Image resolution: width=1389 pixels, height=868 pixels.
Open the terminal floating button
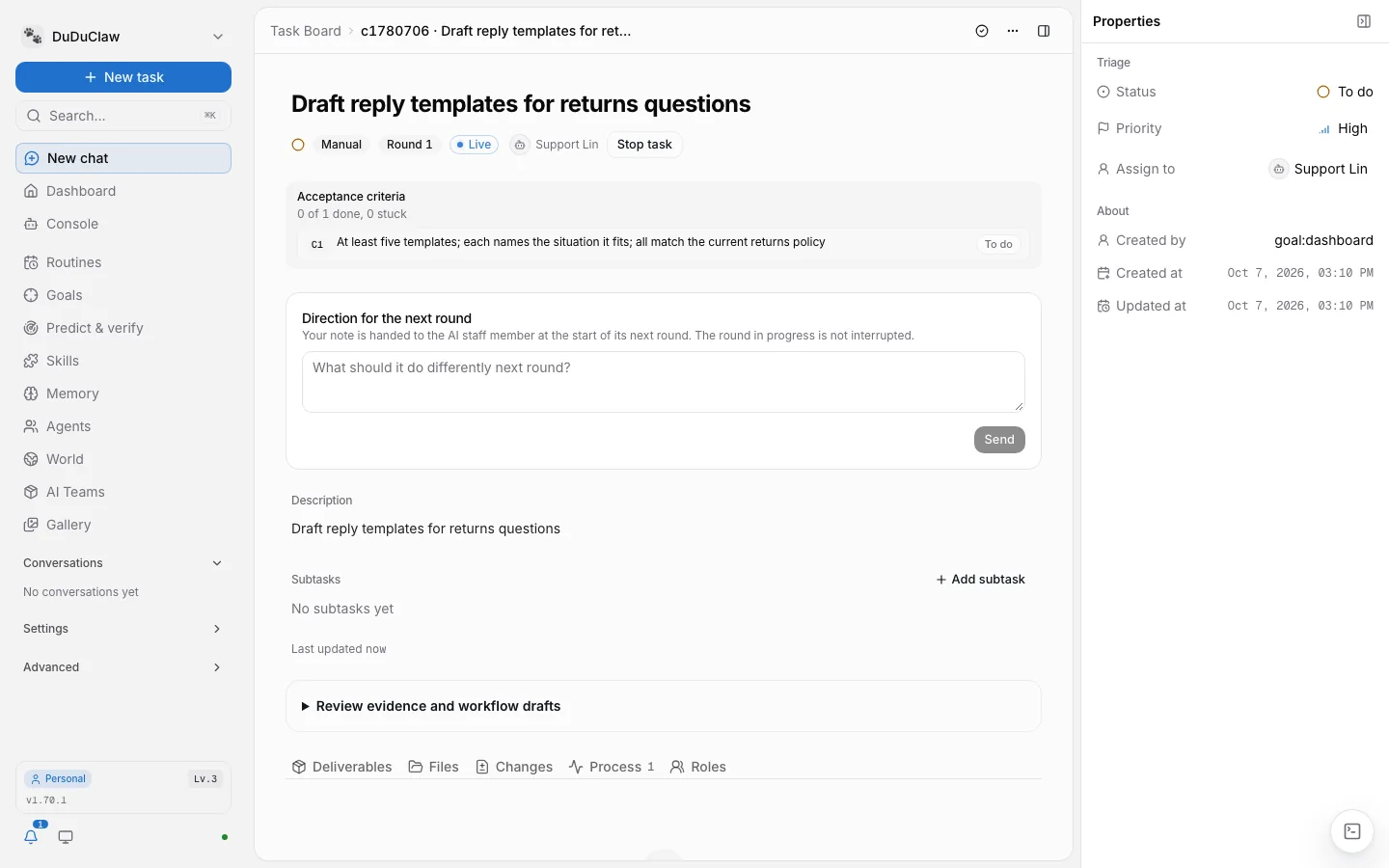(x=1352, y=831)
